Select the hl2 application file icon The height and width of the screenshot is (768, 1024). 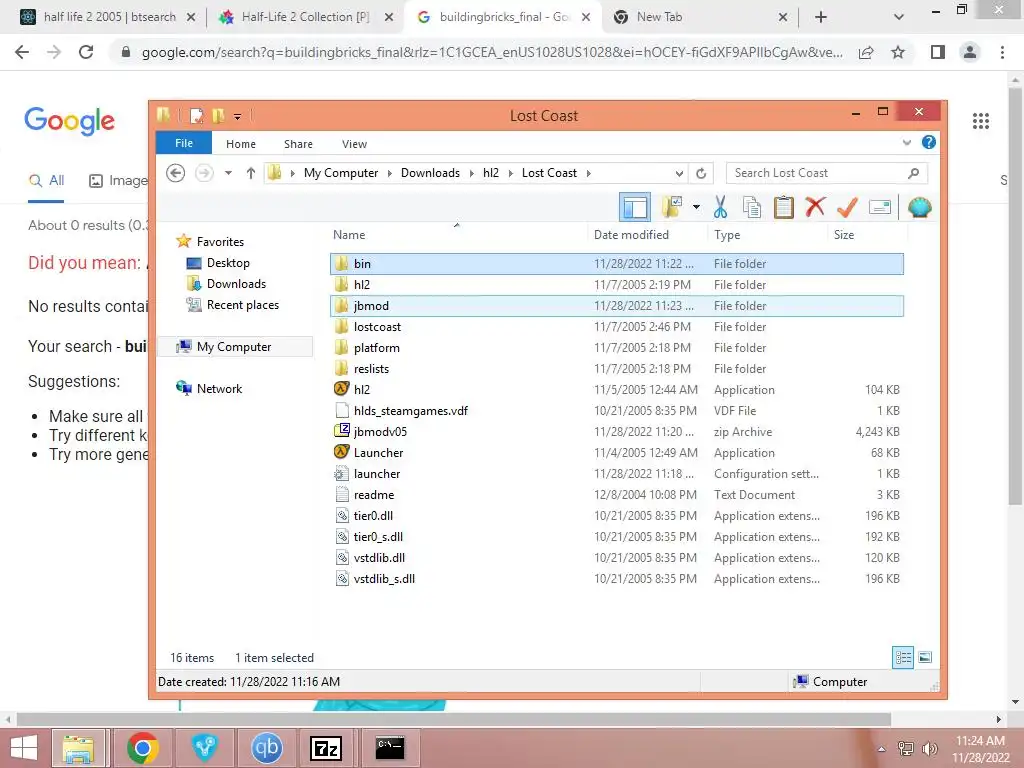342,389
